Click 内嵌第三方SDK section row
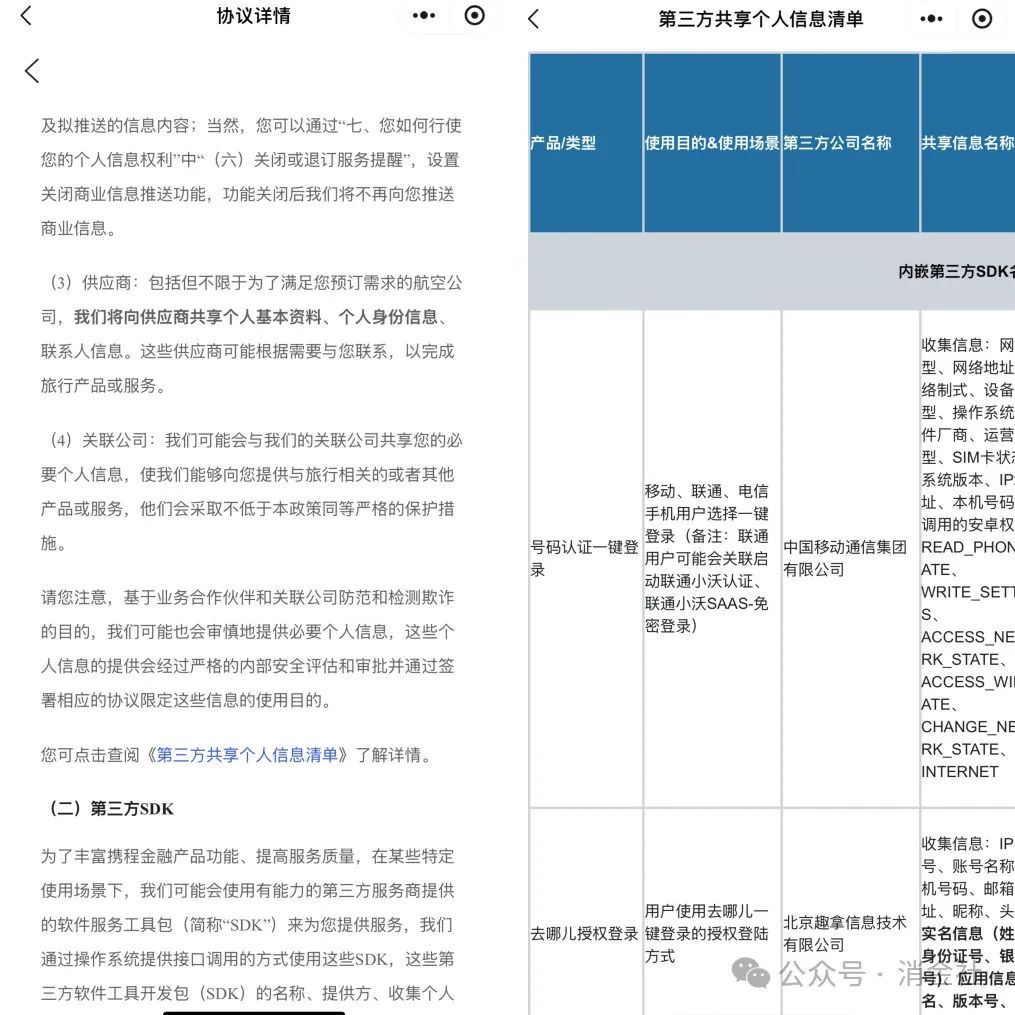This screenshot has width=1015, height=1015. click(x=772, y=271)
